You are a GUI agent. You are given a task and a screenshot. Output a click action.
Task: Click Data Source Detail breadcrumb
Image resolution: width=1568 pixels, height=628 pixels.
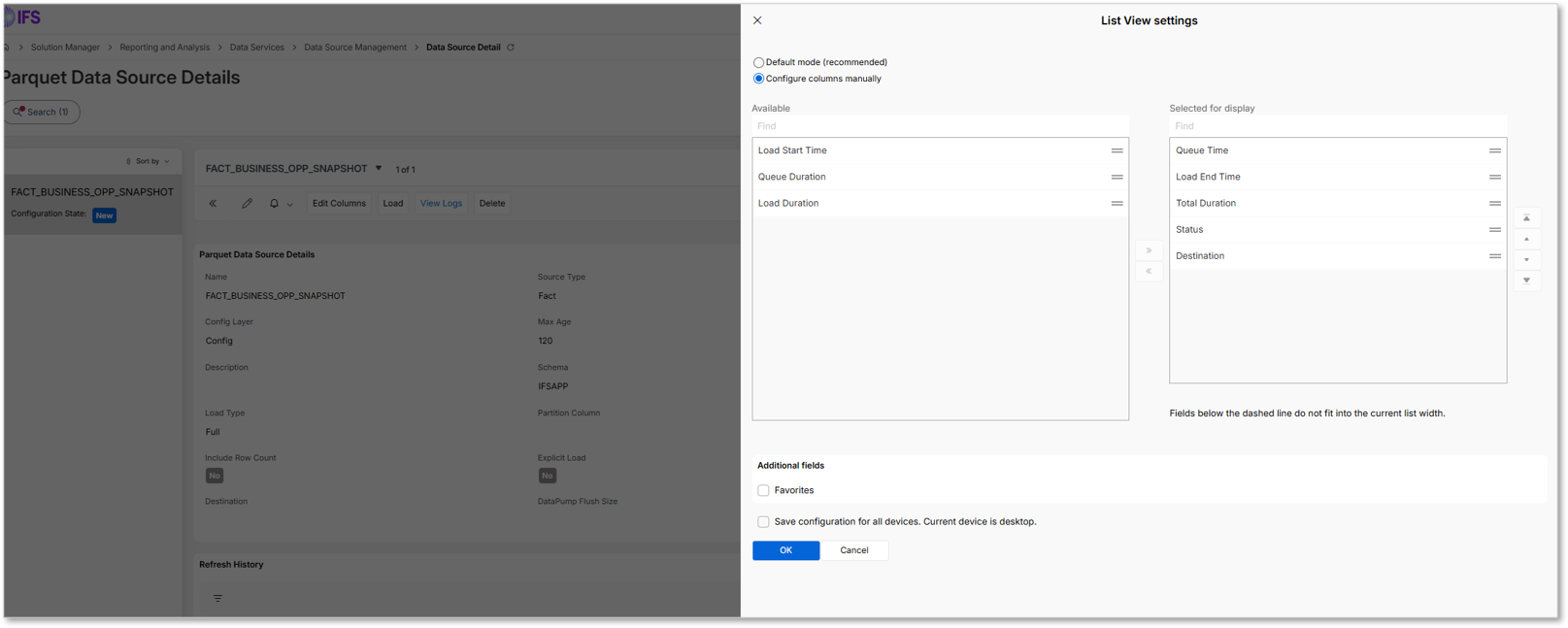463,47
